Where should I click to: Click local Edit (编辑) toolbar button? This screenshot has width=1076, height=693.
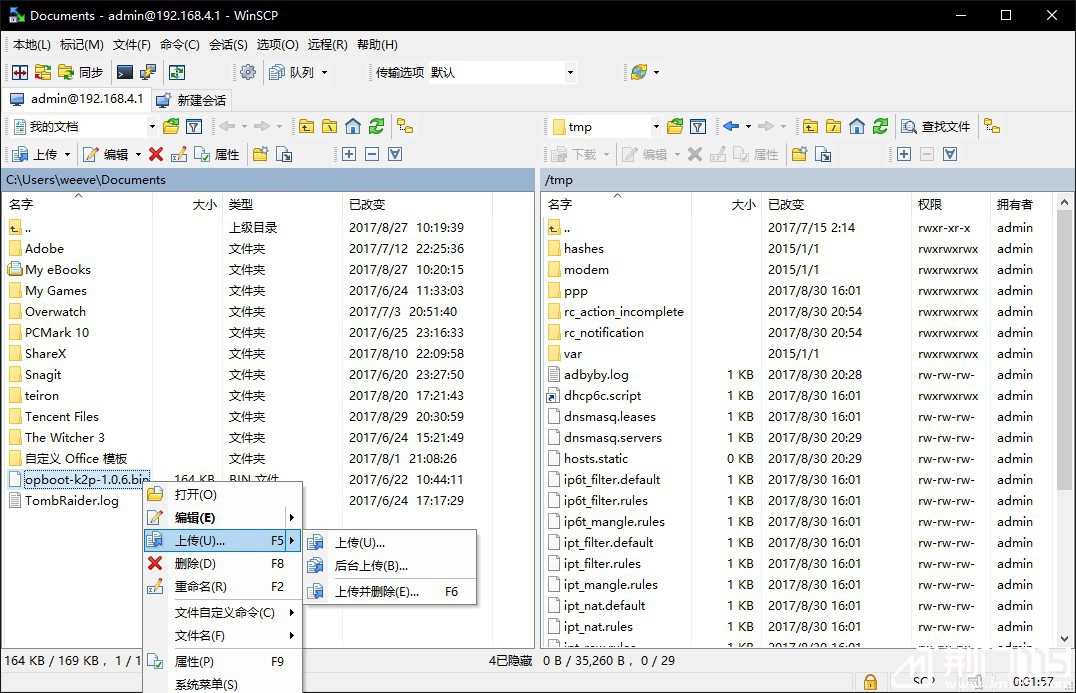tap(106, 154)
